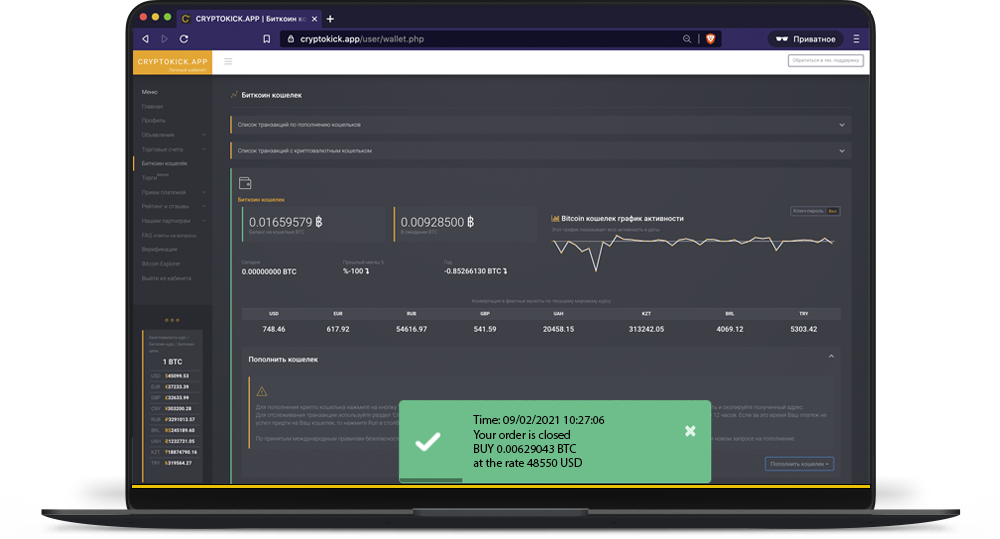Click the Приватное private window glasses badge
Viewport: 1000px width, 539px height.
tap(805, 39)
